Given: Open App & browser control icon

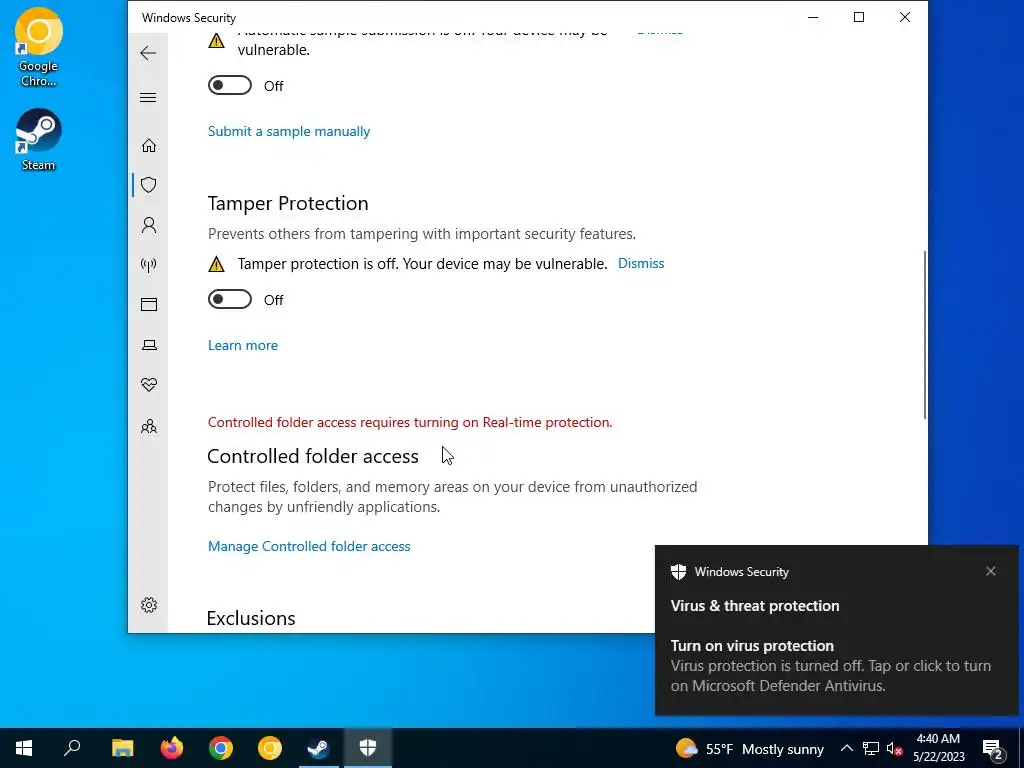Looking at the screenshot, I should (x=149, y=304).
